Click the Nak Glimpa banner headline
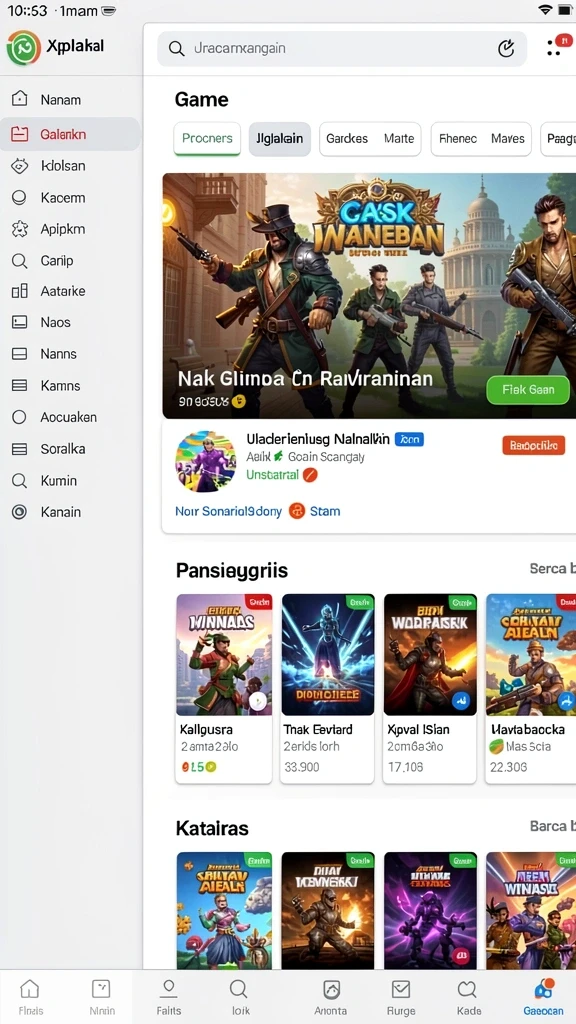Viewport: 576px width, 1024px height. click(x=305, y=379)
